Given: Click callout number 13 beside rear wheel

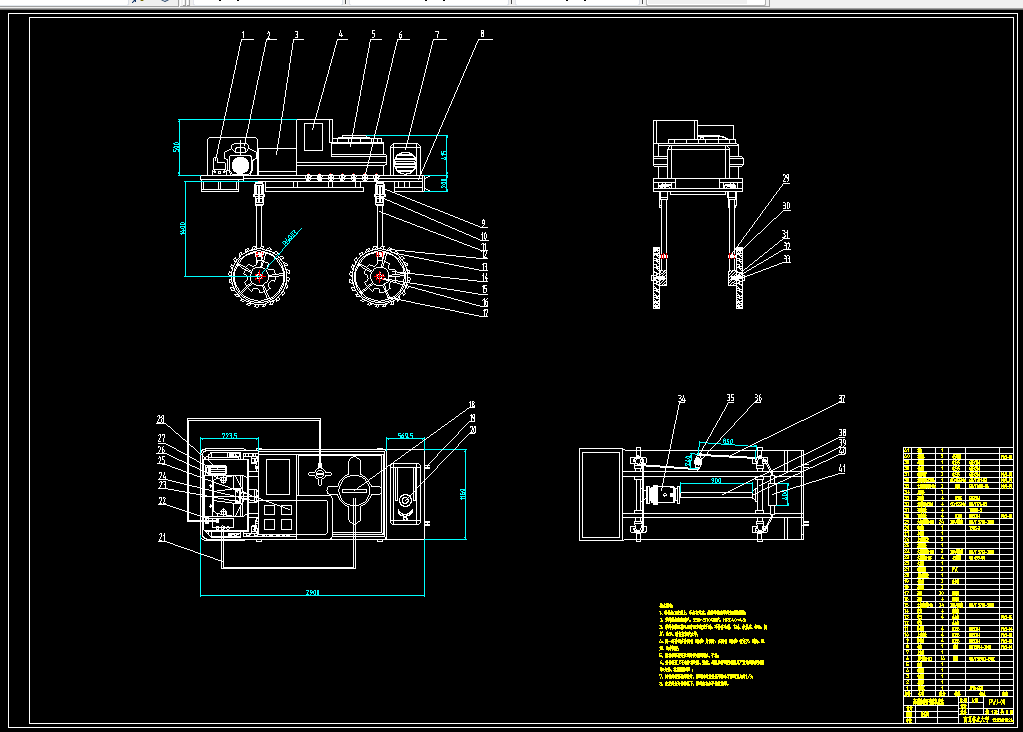Looking at the screenshot, I should pyautogui.click(x=485, y=267).
